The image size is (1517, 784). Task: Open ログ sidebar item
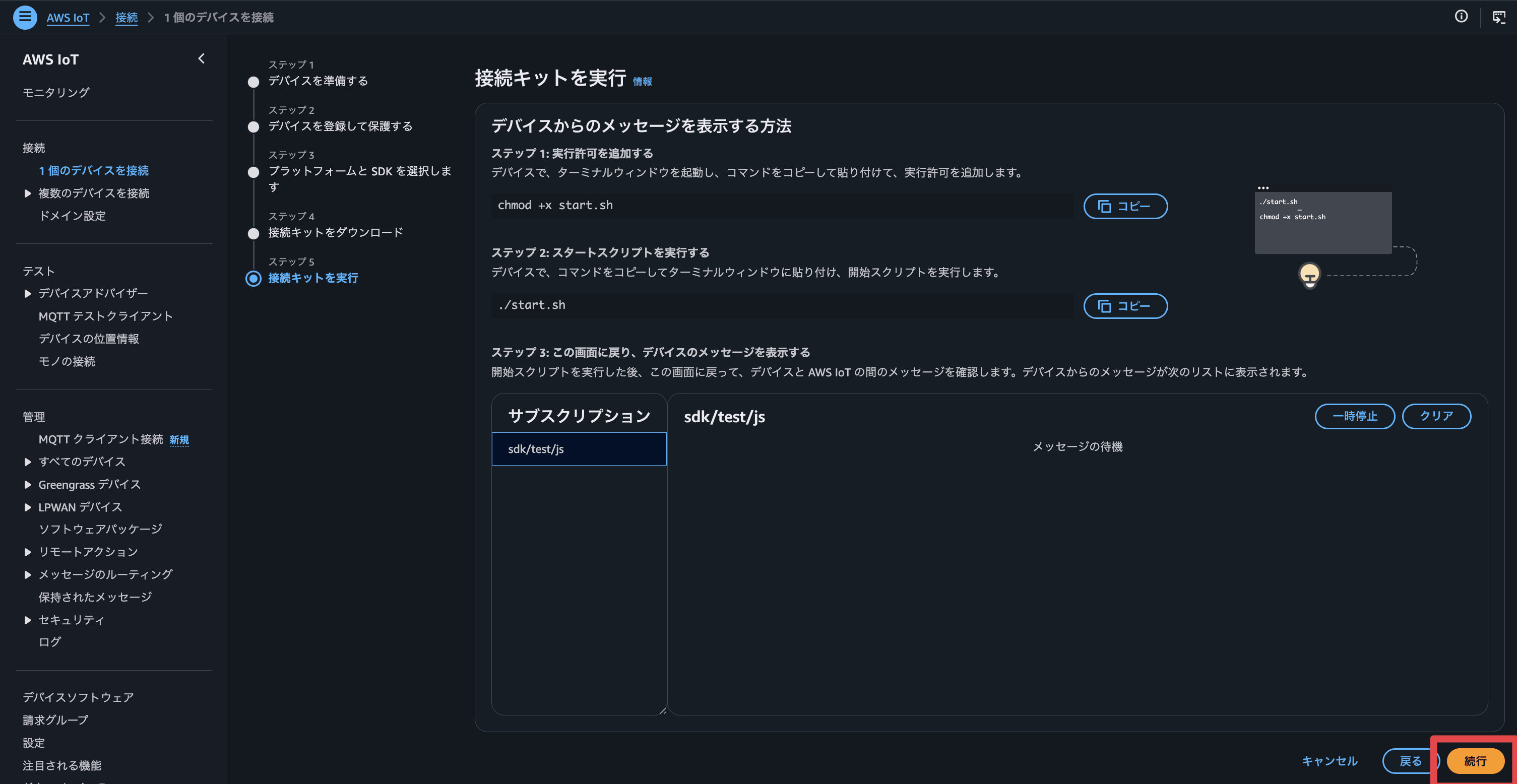[49, 642]
